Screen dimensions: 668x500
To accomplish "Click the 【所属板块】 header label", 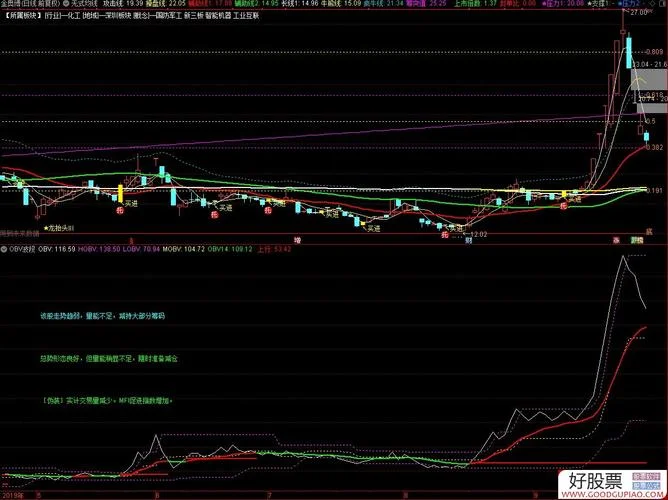I will [23, 16].
